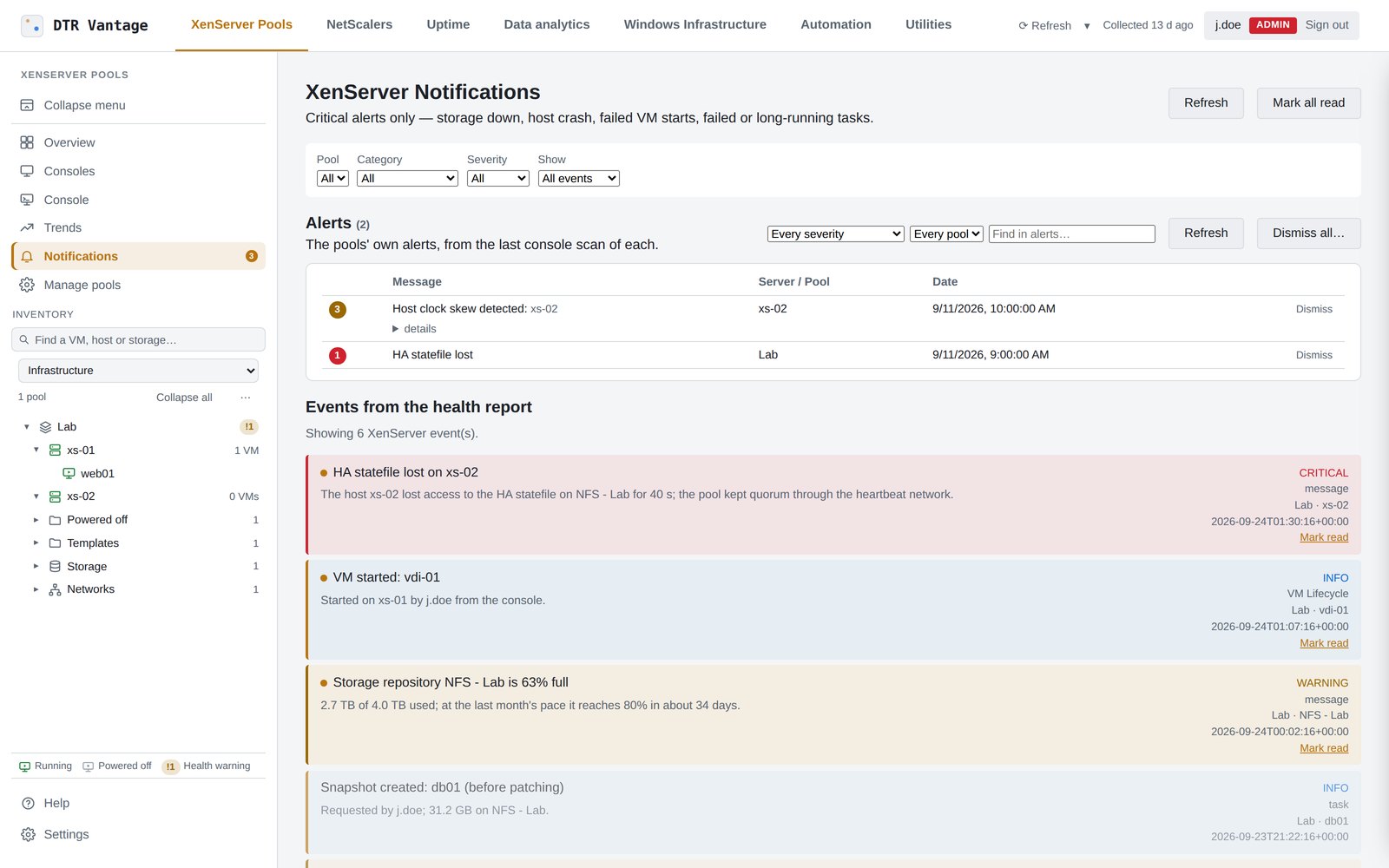
Task: Mark read the VM started vdi-01 event
Action: [x=1324, y=643]
